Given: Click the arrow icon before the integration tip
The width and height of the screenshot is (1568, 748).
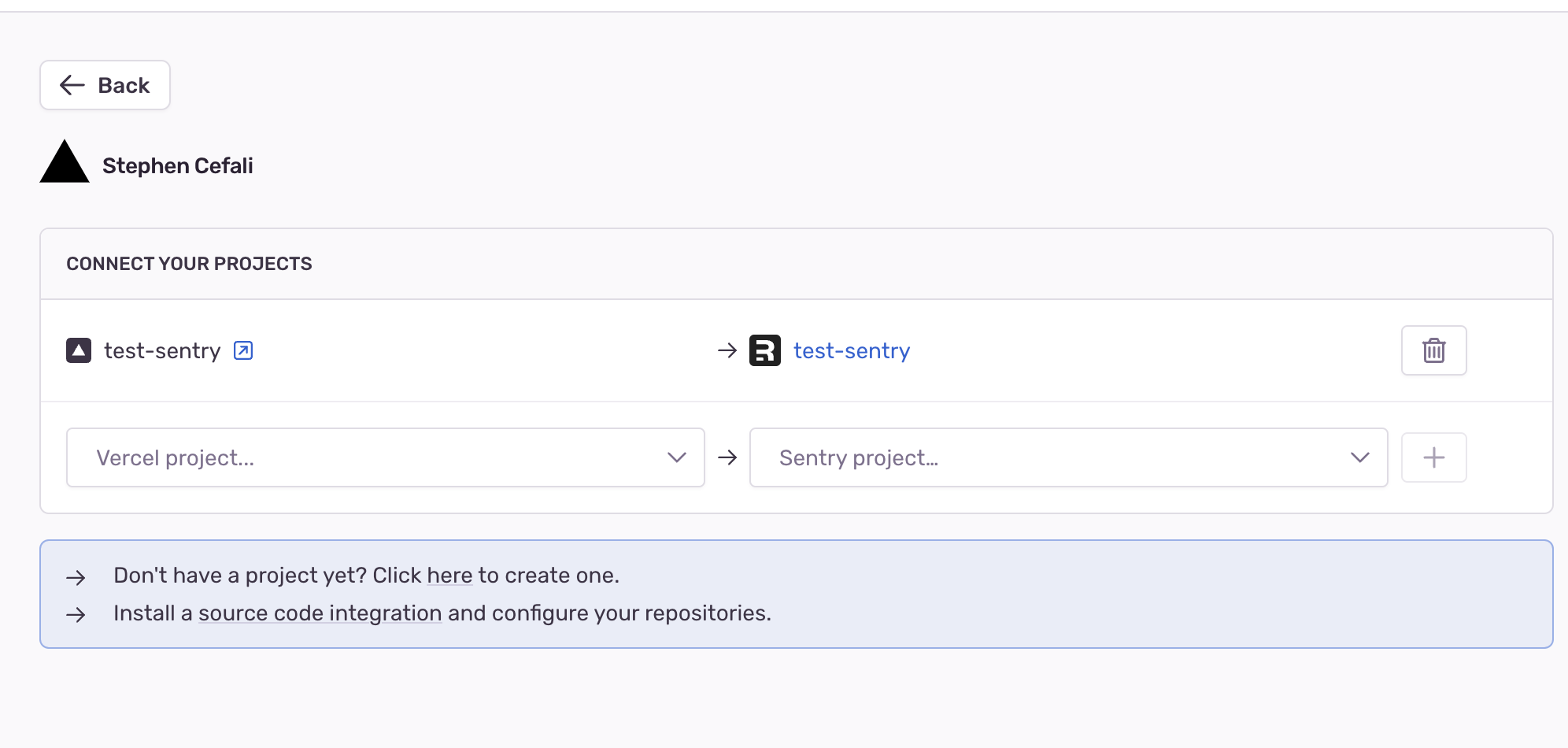Looking at the screenshot, I should pos(76,615).
